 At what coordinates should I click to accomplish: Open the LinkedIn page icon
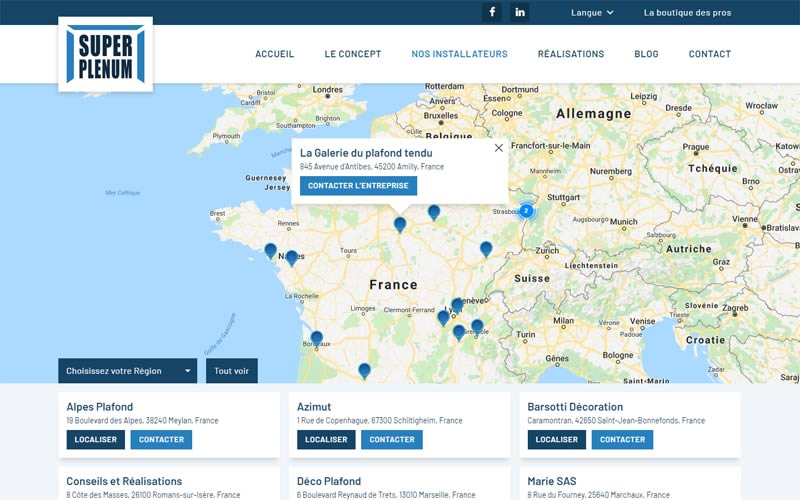(519, 12)
